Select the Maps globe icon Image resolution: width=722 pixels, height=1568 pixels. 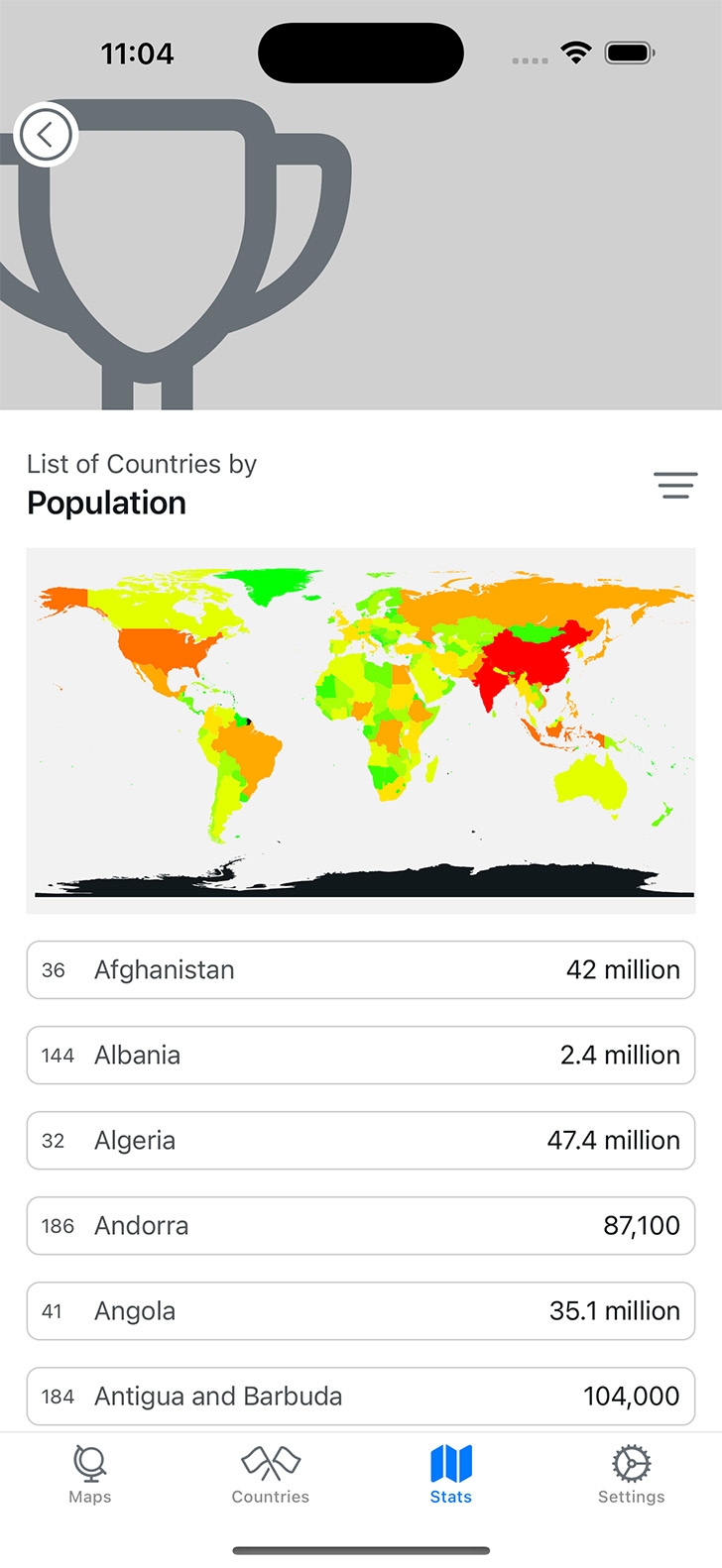click(x=90, y=1463)
